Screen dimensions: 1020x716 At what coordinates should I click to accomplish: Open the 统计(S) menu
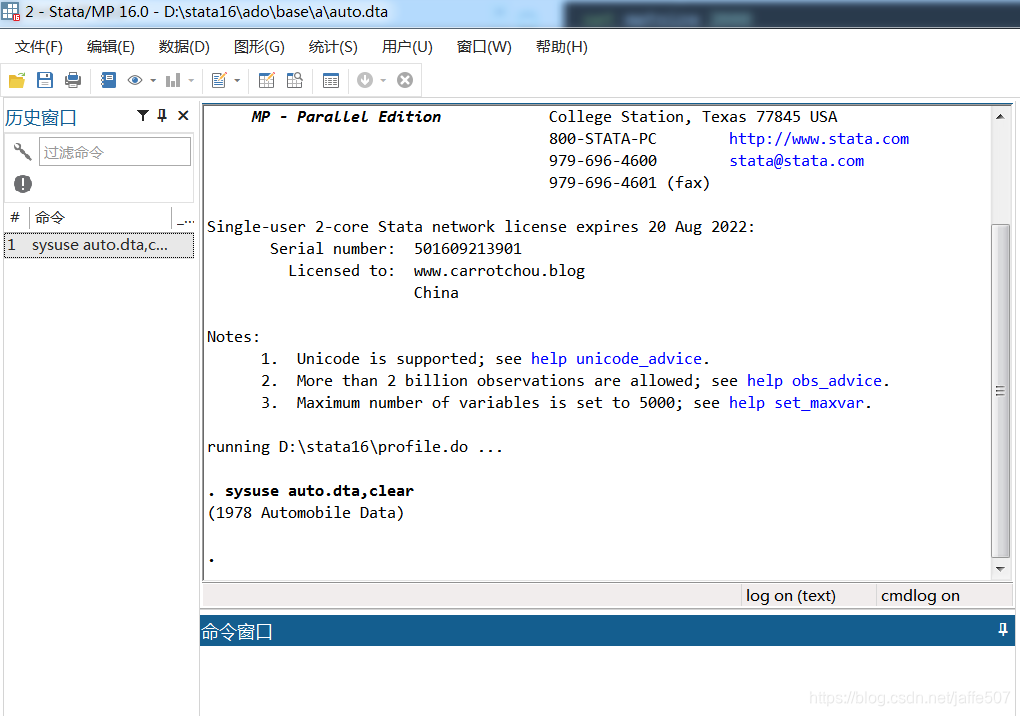point(332,47)
